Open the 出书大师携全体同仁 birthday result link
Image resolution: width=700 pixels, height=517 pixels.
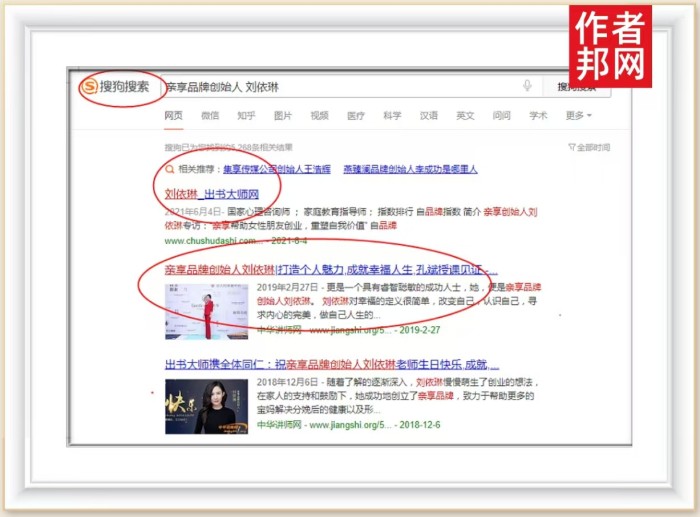pos(331,364)
